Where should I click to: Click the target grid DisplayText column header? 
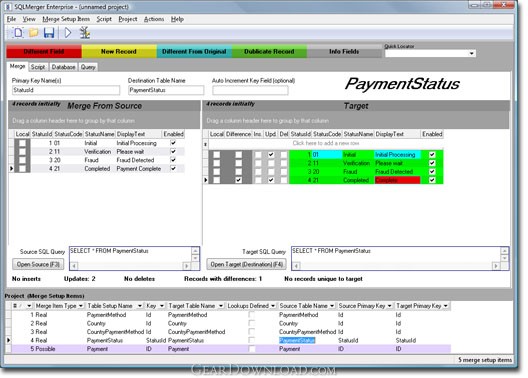[397, 134]
